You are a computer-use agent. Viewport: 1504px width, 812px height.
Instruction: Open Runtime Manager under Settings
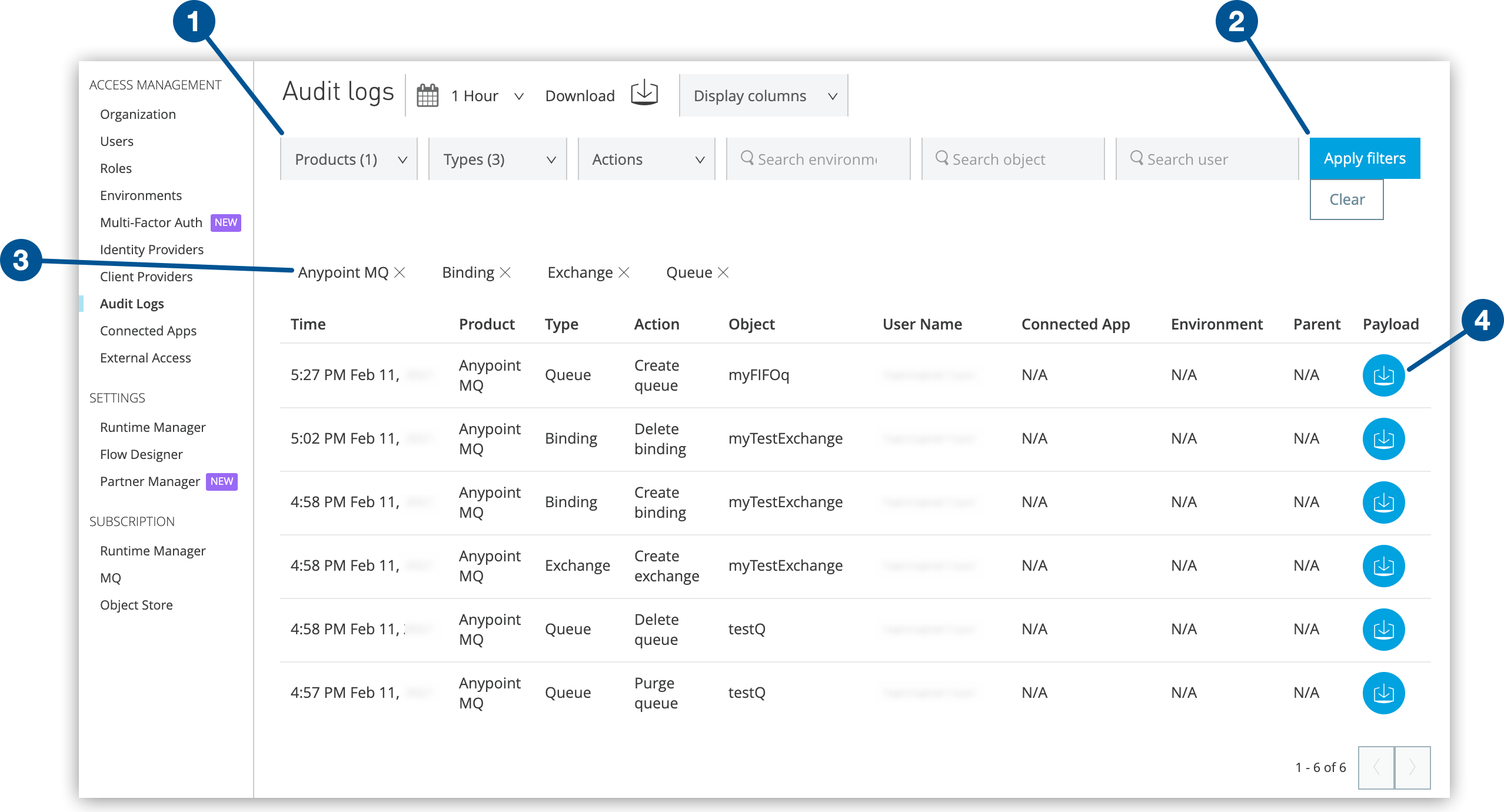[x=152, y=427]
